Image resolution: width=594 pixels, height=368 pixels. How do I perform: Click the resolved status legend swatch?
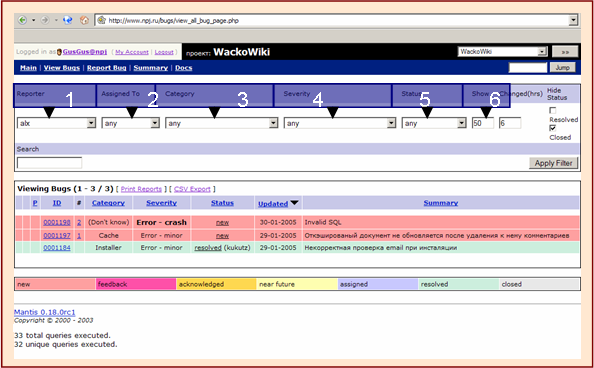coord(459,284)
